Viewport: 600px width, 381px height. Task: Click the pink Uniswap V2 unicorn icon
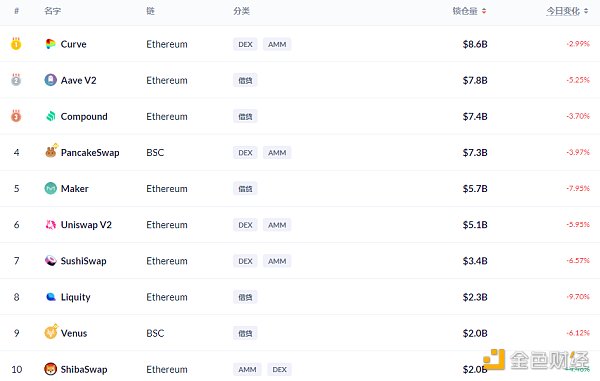pyautogui.click(x=51, y=225)
